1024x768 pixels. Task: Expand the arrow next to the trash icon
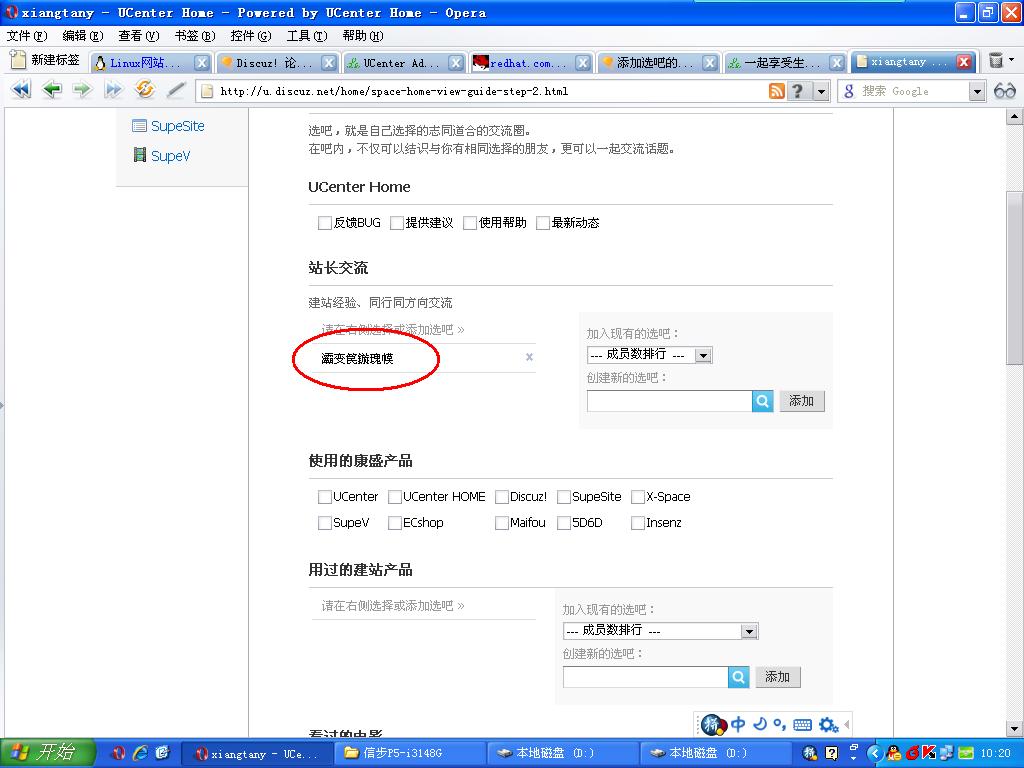click(1012, 59)
